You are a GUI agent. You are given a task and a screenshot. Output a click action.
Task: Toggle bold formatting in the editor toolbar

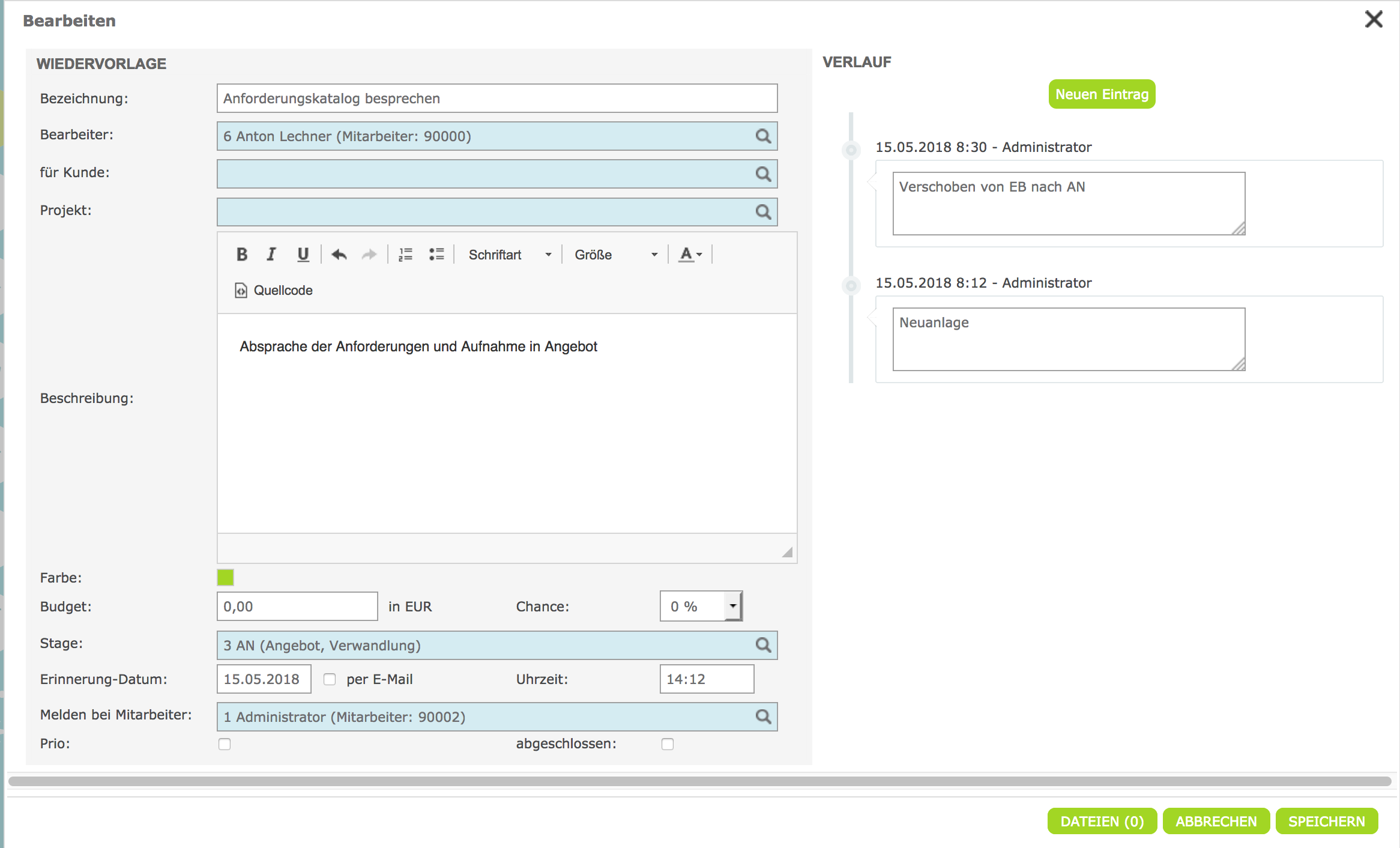coord(242,255)
